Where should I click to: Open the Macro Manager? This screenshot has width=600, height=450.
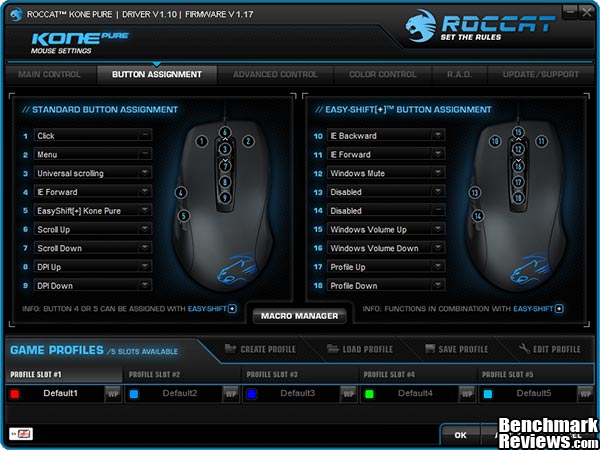click(x=300, y=316)
